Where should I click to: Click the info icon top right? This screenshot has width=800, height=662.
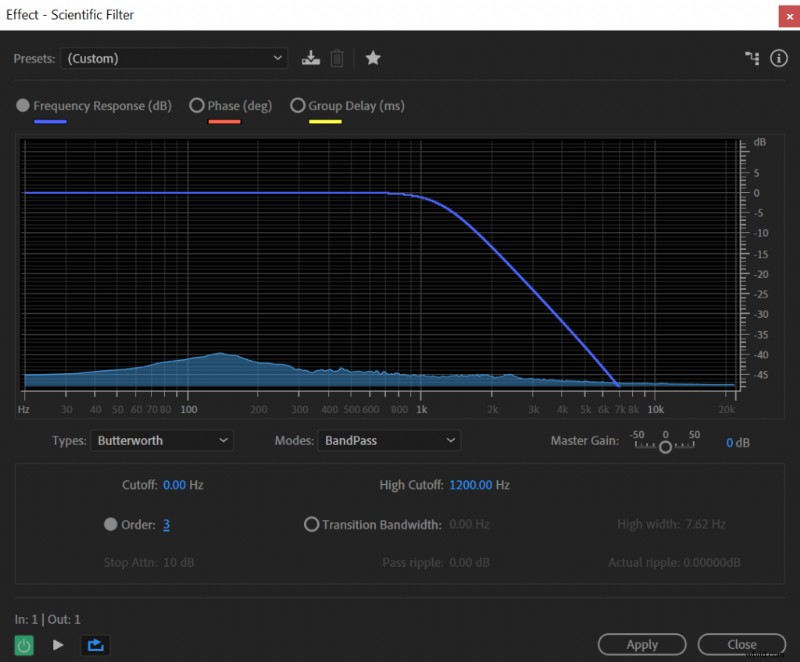coord(779,58)
